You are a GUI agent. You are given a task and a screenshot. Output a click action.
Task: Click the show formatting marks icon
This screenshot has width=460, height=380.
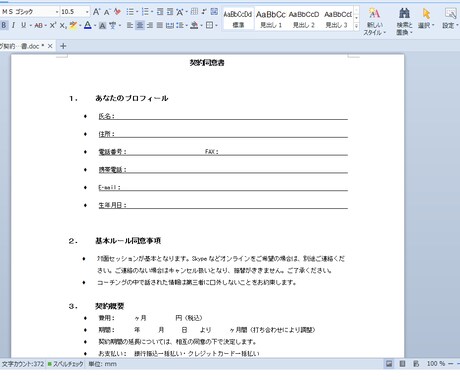204,12
